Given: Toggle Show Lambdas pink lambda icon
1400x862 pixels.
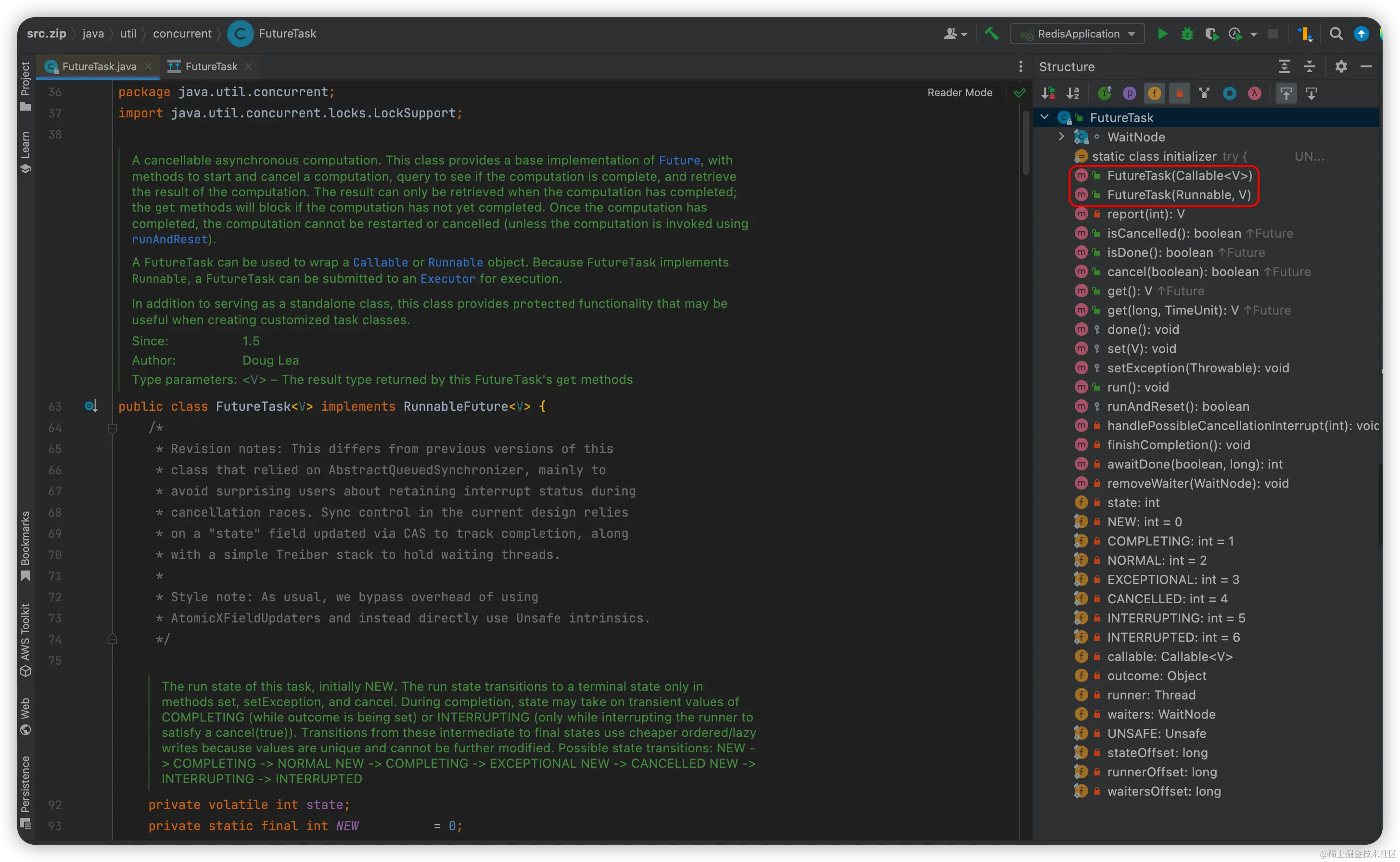Looking at the screenshot, I should 1254,93.
